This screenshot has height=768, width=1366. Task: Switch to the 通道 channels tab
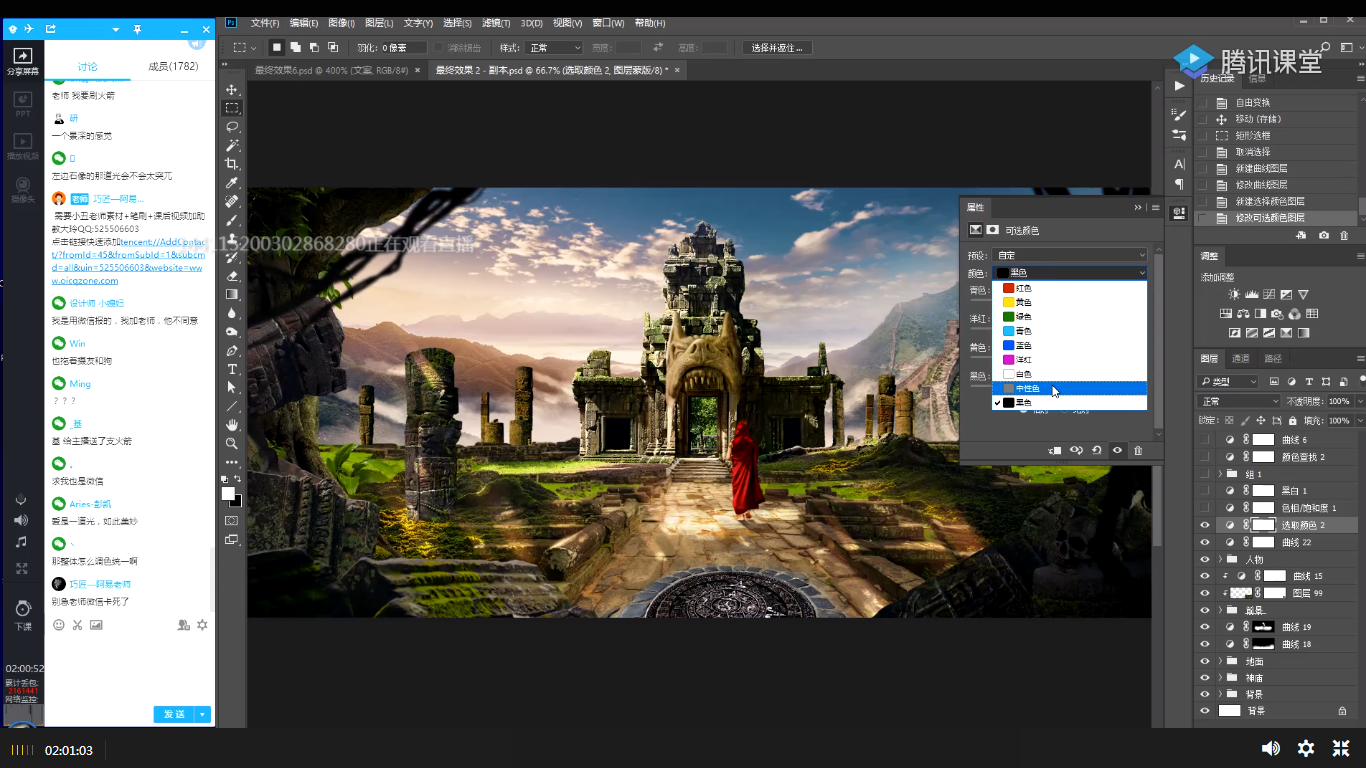point(1240,358)
